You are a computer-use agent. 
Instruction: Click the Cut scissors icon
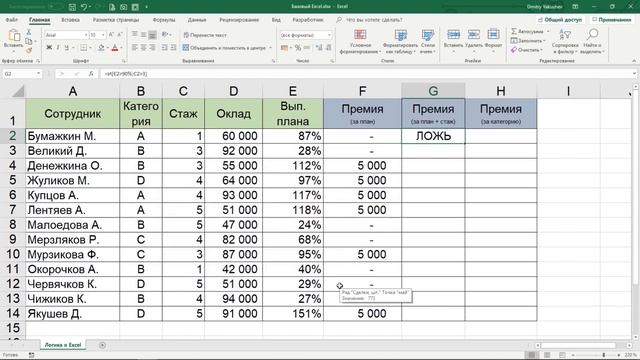(29, 32)
